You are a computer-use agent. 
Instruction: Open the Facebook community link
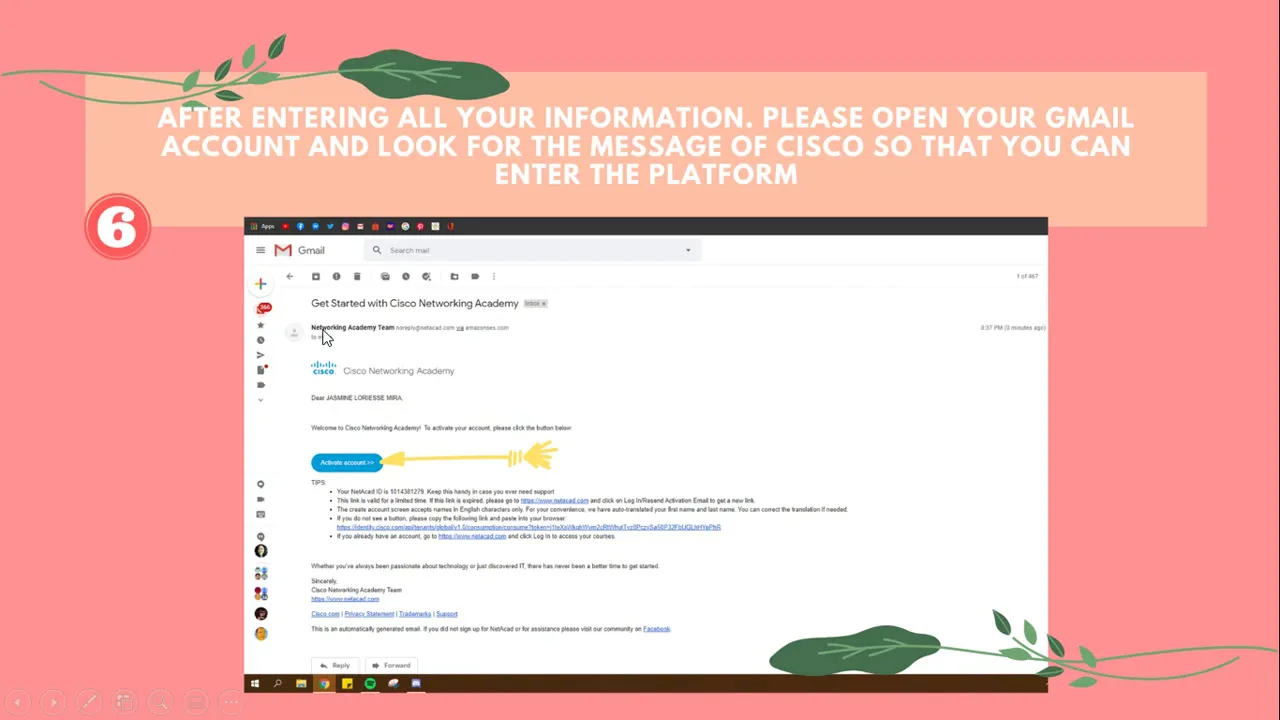coord(656,629)
